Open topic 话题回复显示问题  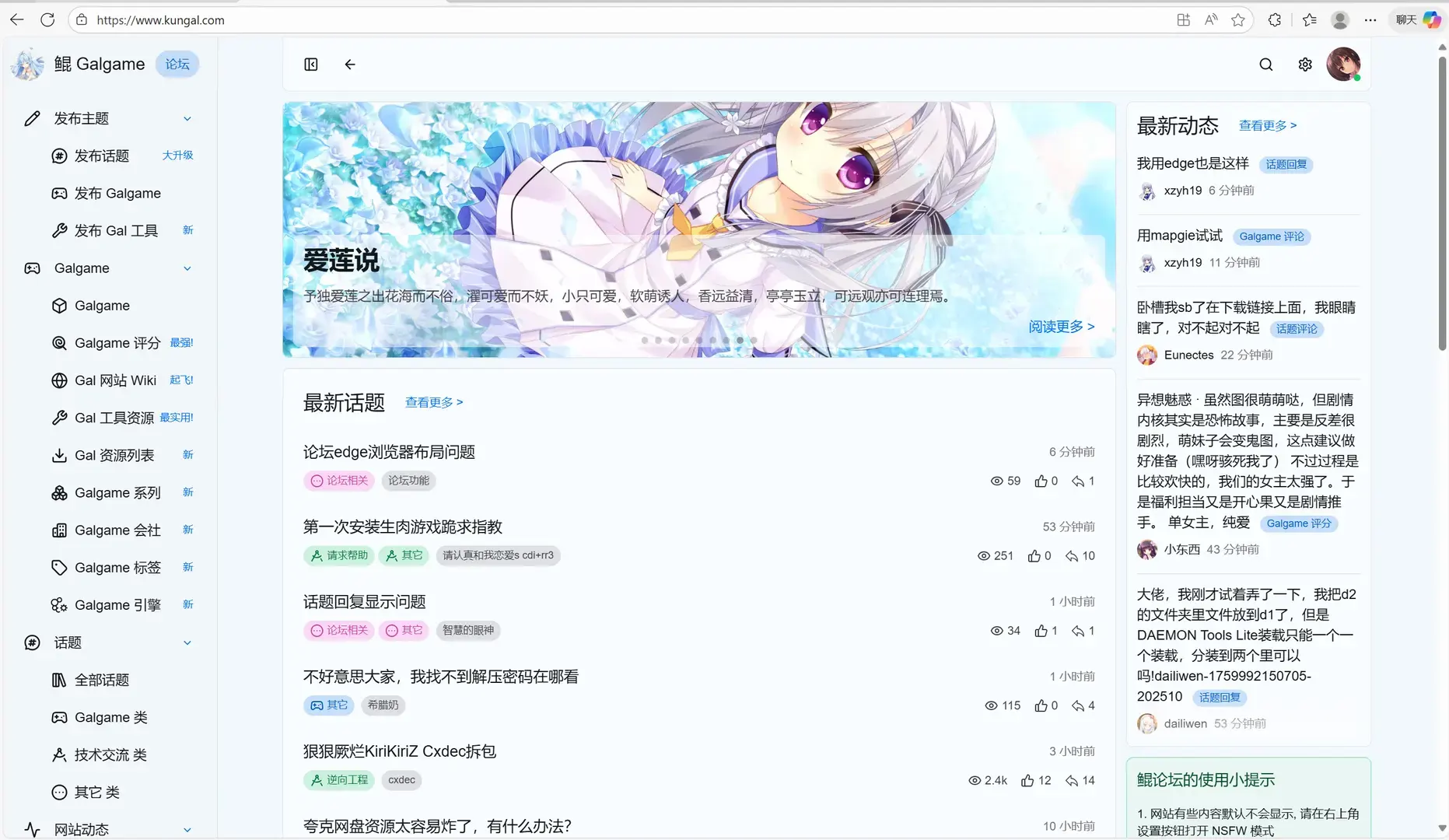365,601
